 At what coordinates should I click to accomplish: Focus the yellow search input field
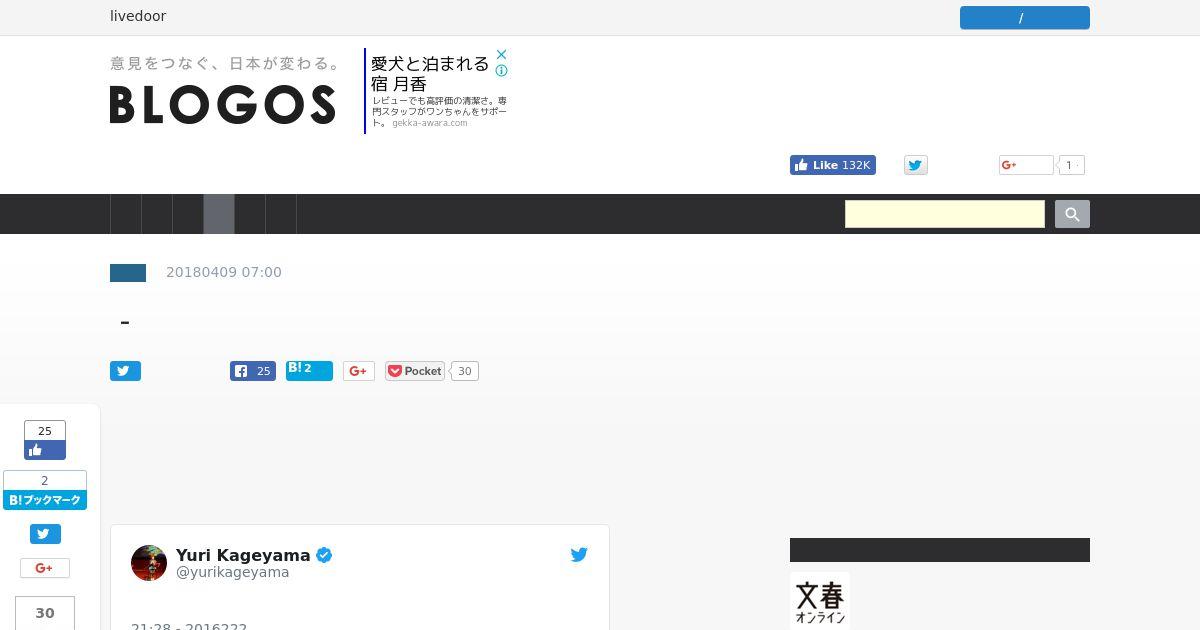coord(945,214)
